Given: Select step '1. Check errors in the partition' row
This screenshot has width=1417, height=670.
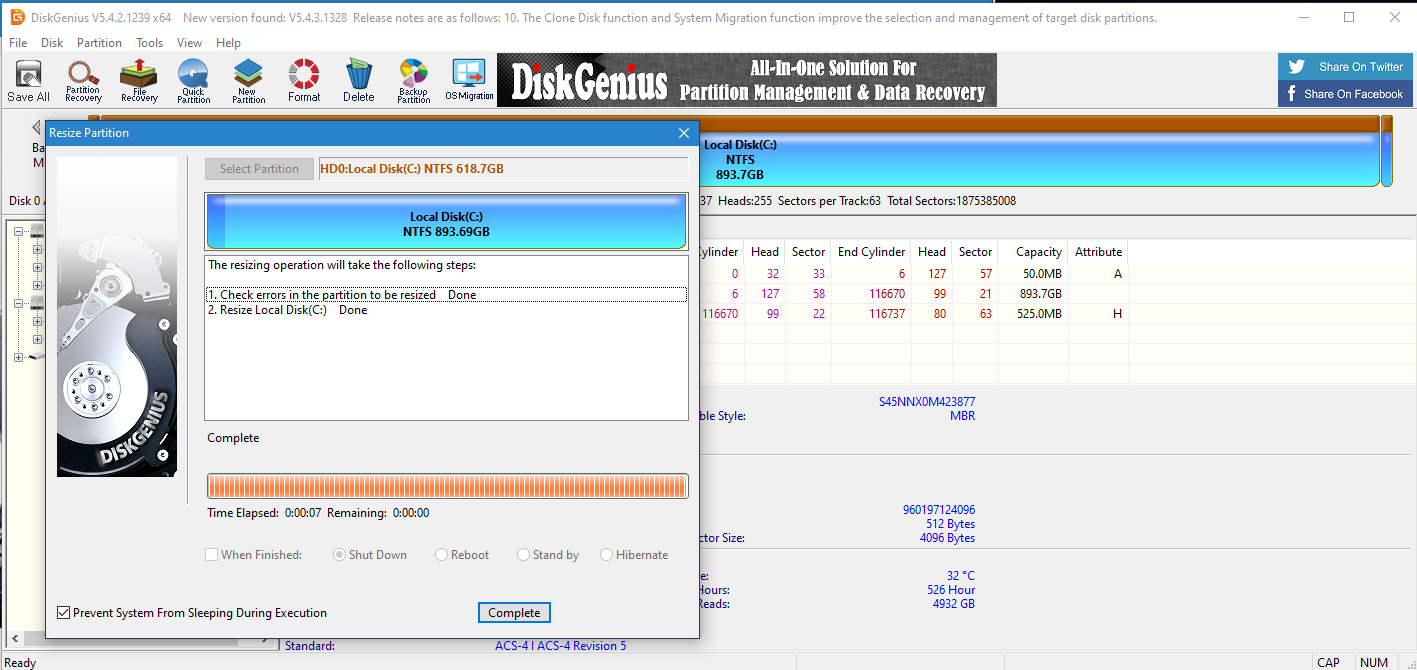Looking at the screenshot, I should point(446,295).
